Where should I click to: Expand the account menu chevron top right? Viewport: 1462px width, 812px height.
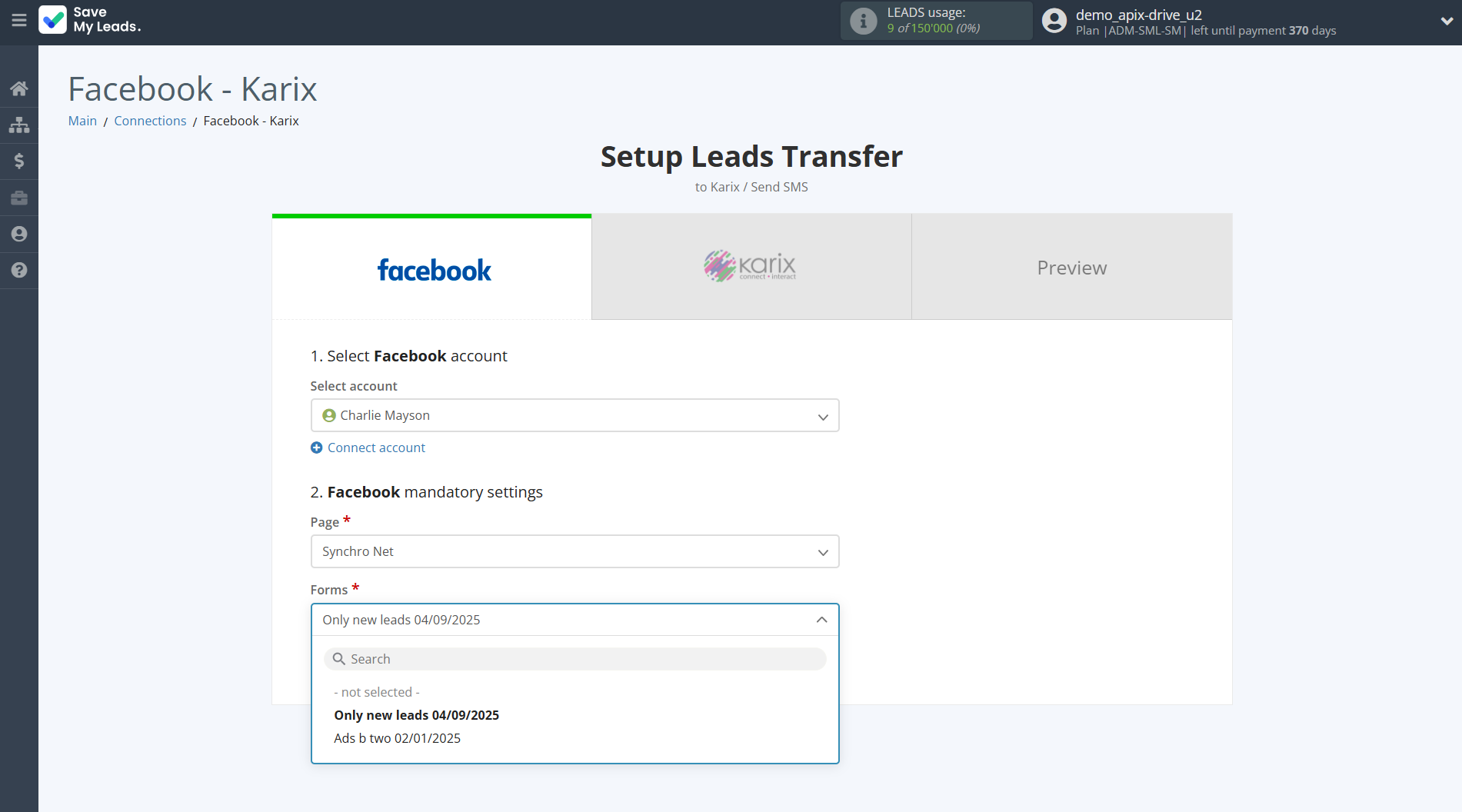[x=1444, y=21]
